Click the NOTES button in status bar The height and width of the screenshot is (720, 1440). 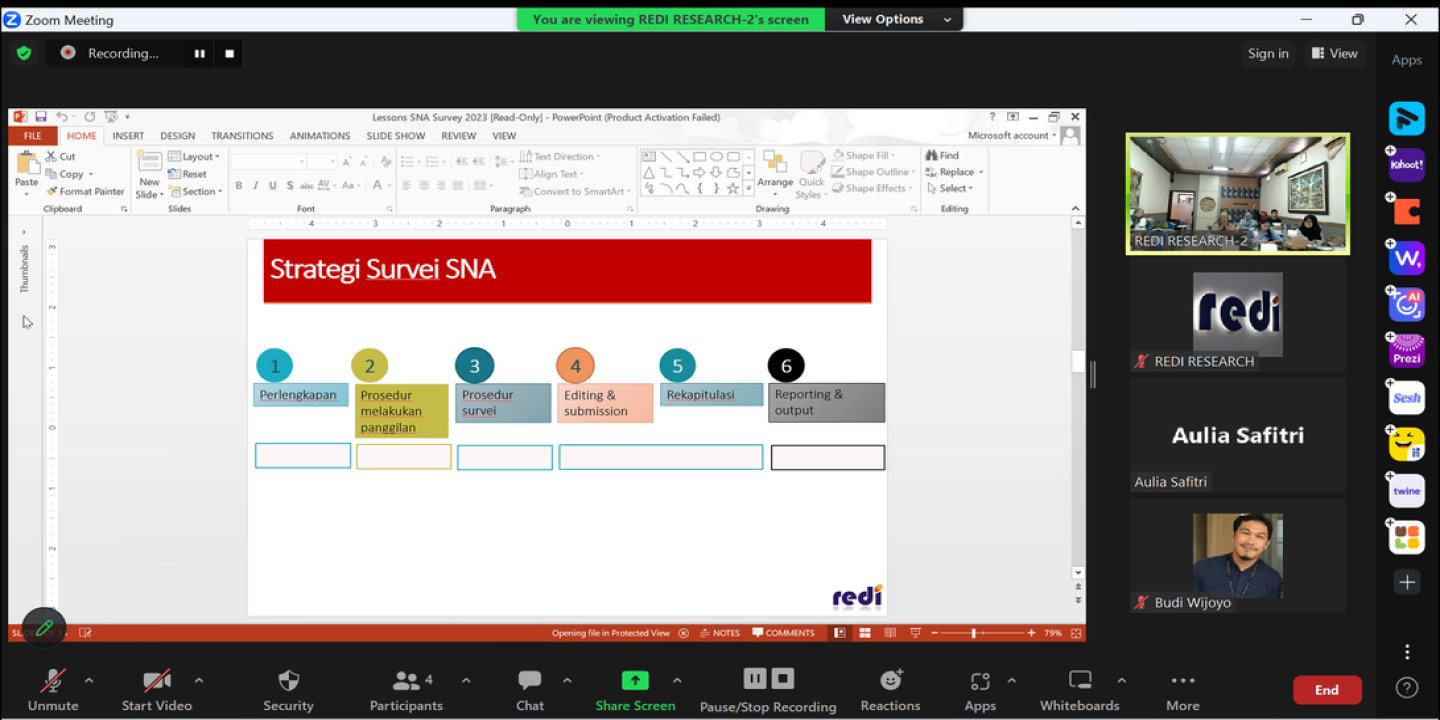(x=720, y=633)
